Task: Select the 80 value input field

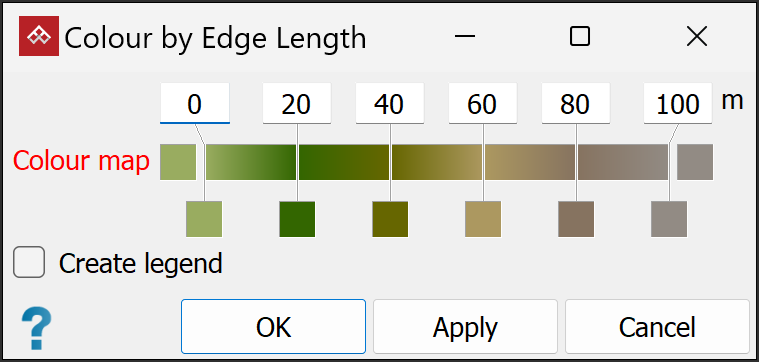Action: point(576,103)
